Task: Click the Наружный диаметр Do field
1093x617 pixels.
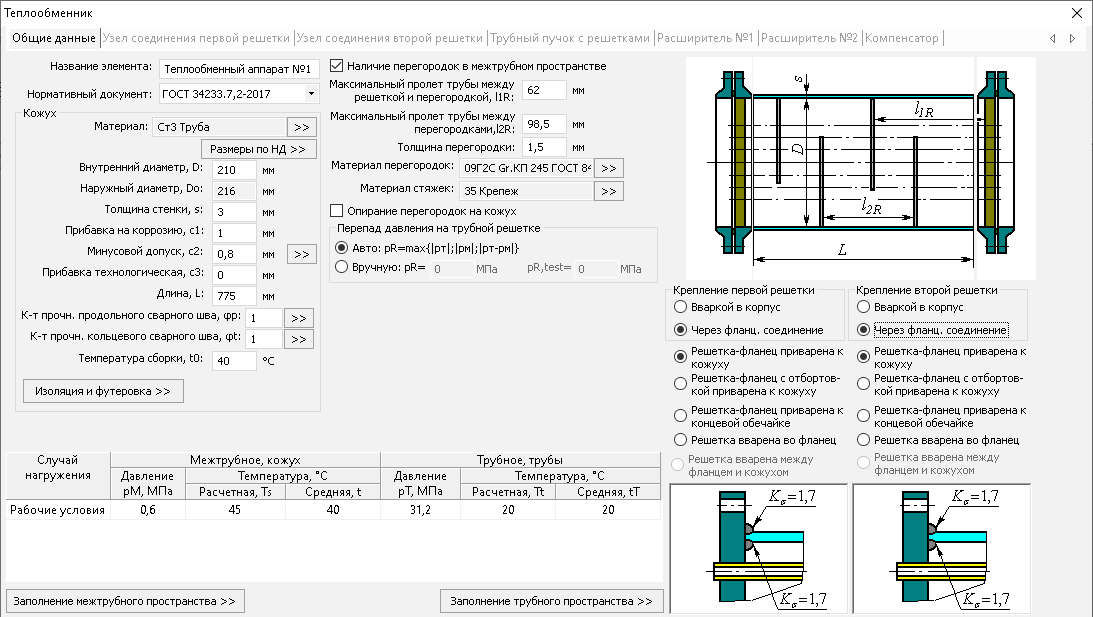Action: click(x=234, y=191)
